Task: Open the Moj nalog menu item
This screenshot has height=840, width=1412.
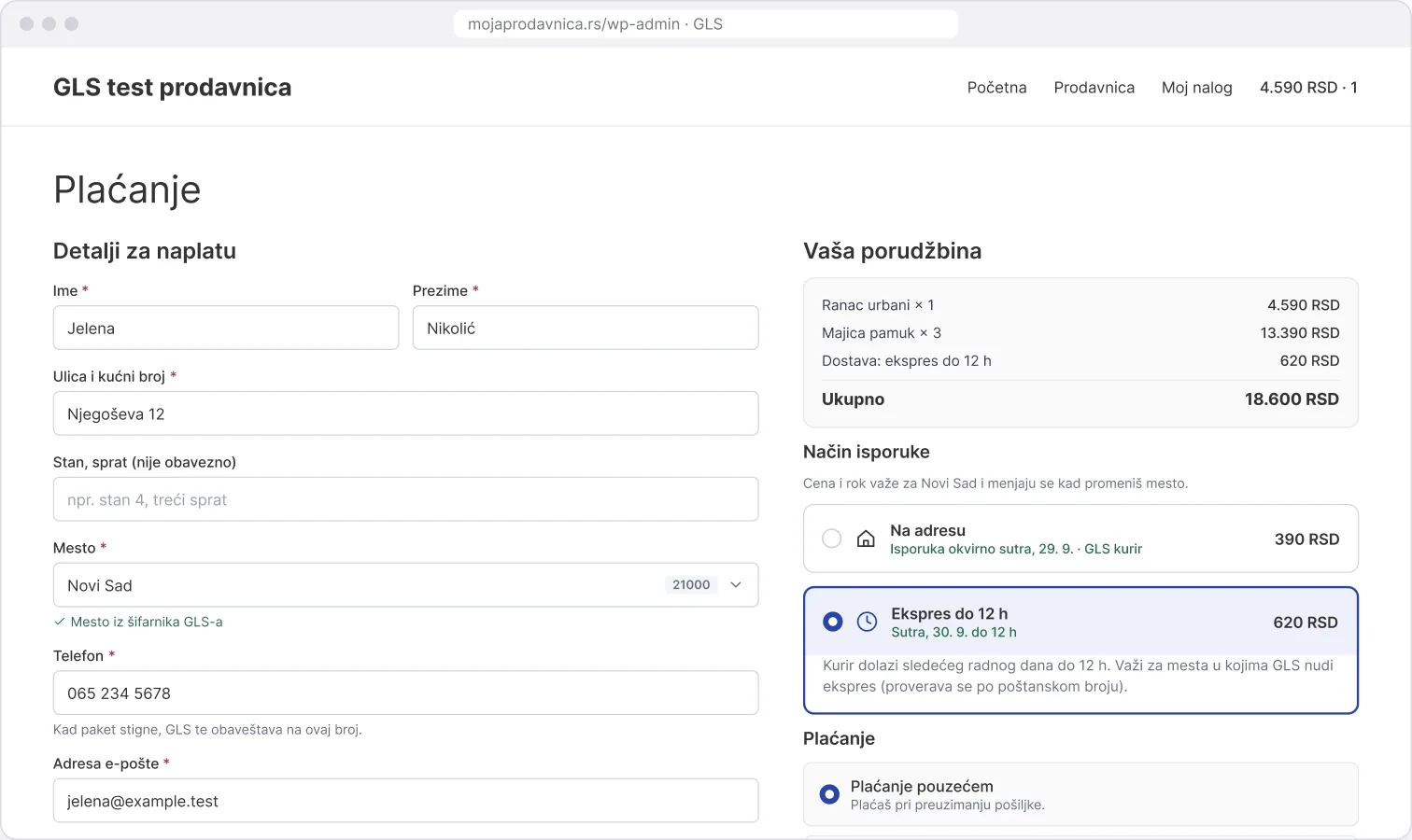Action: [x=1197, y=88]
